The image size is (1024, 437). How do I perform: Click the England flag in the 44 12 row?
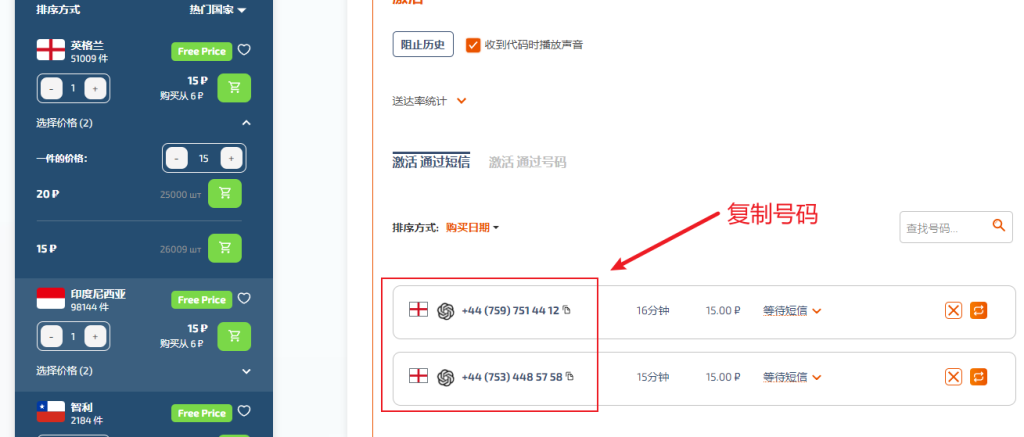[418, 310]
